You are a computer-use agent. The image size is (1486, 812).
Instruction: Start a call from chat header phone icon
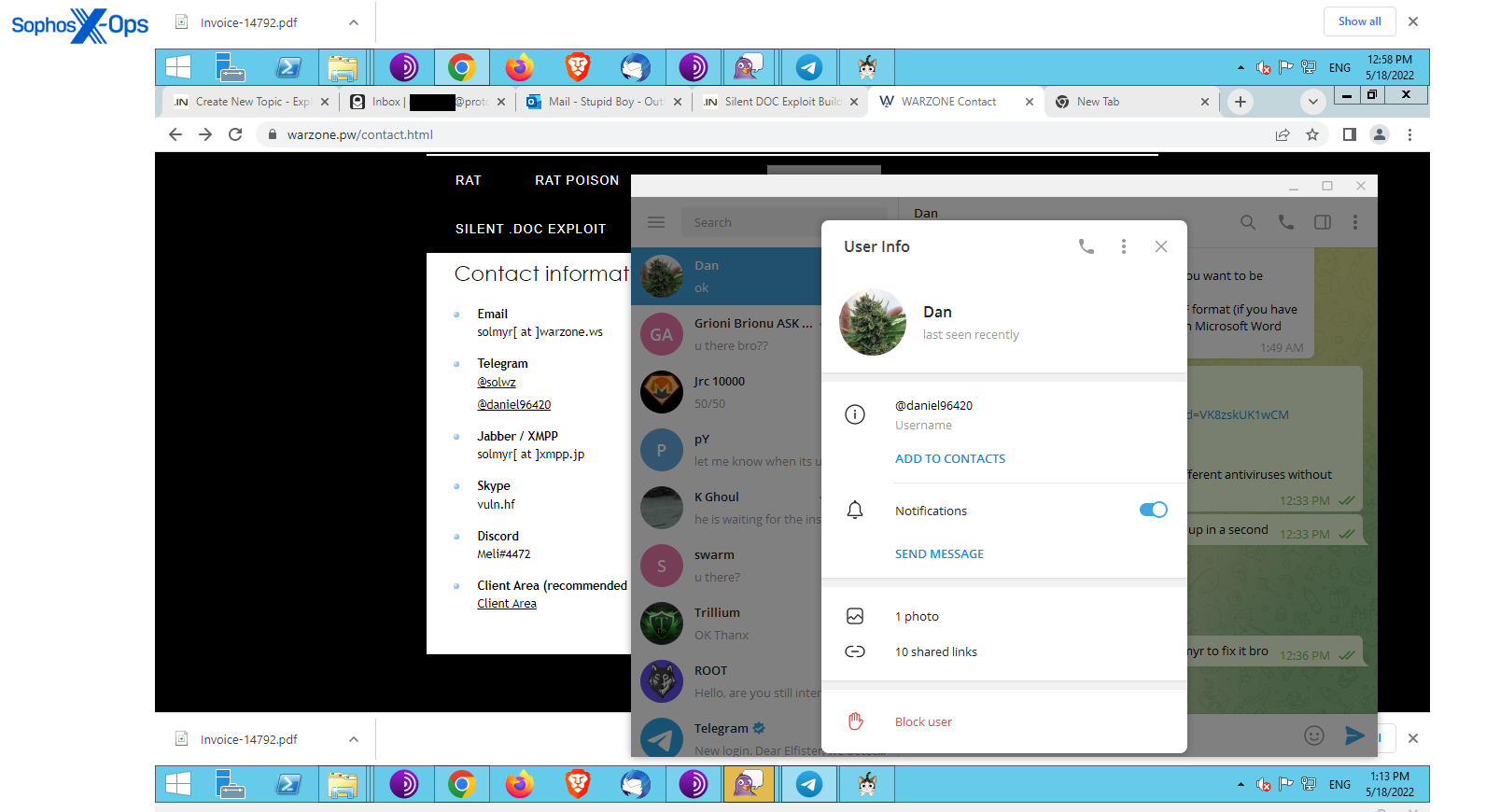[1286, 222]
